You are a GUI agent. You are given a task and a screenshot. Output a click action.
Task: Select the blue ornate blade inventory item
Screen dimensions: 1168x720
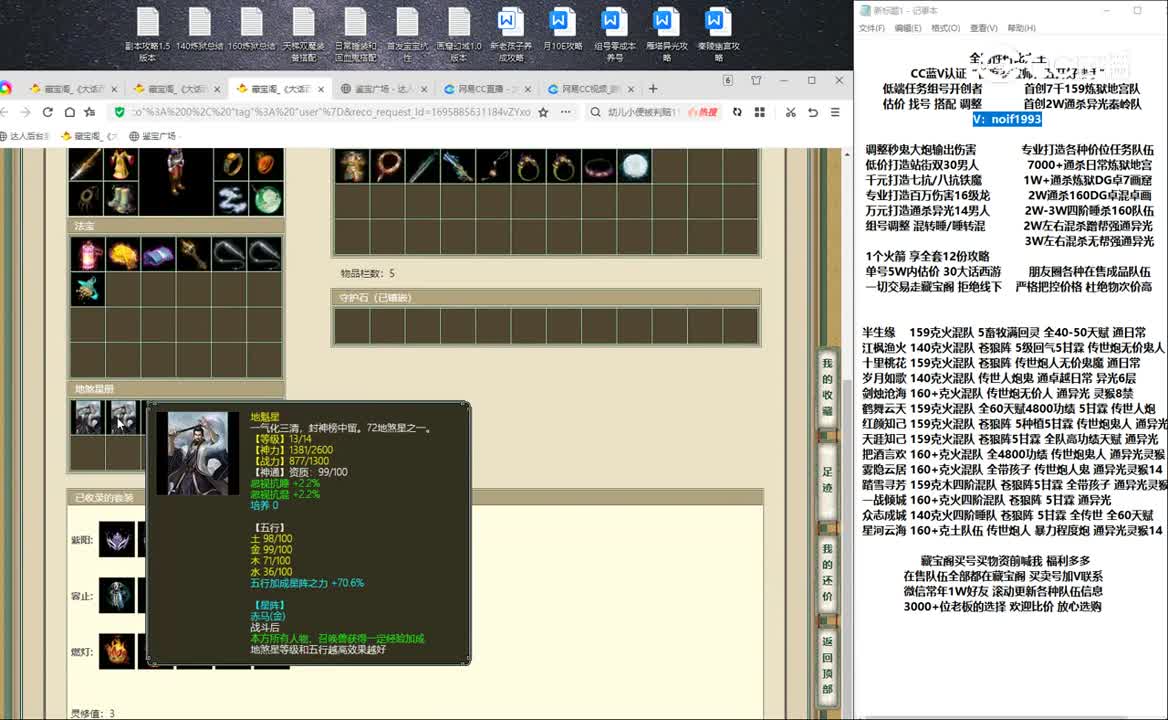(457, 166)
